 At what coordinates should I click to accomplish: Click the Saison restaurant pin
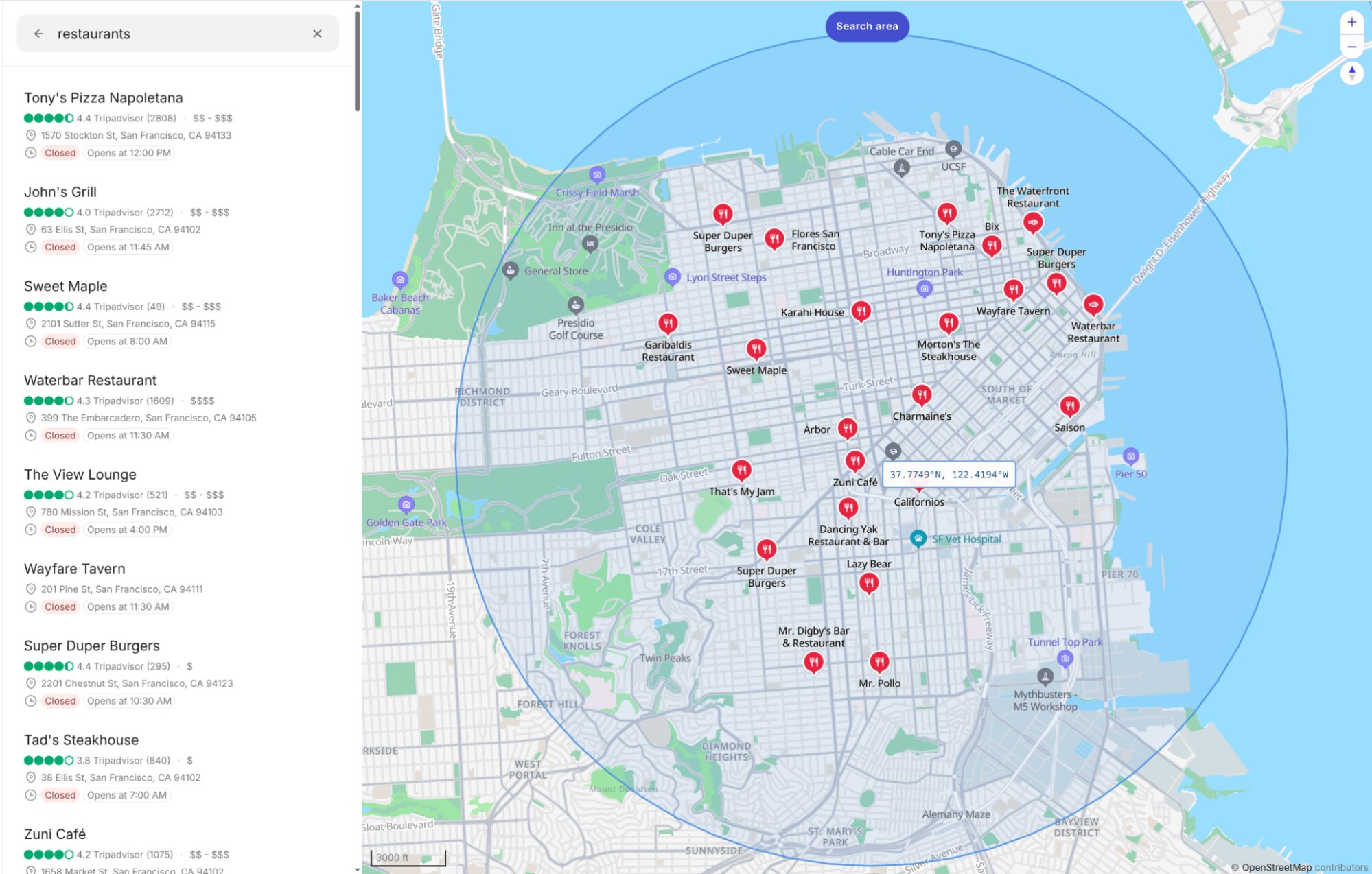(x=1069, y=406)
